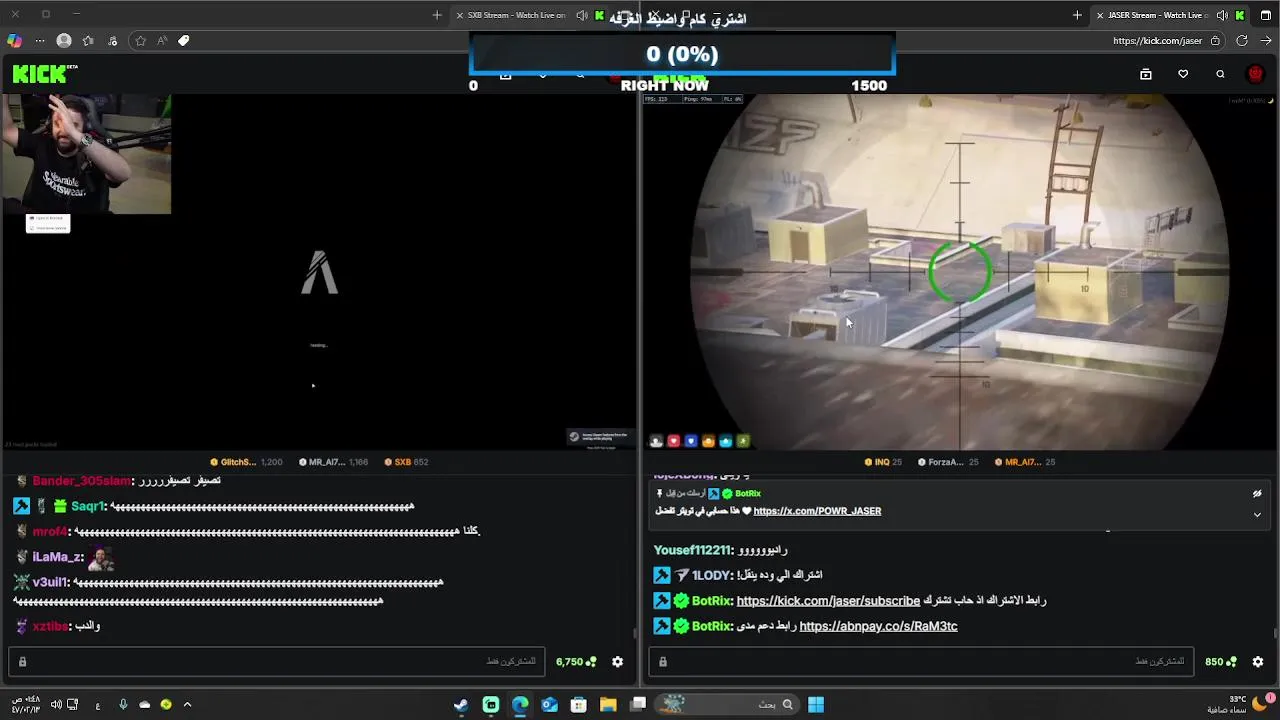The width and height of the screenshot is (1280, 720).
Task: Open the red Kick user avatar
Action: tap(1256, 74)
